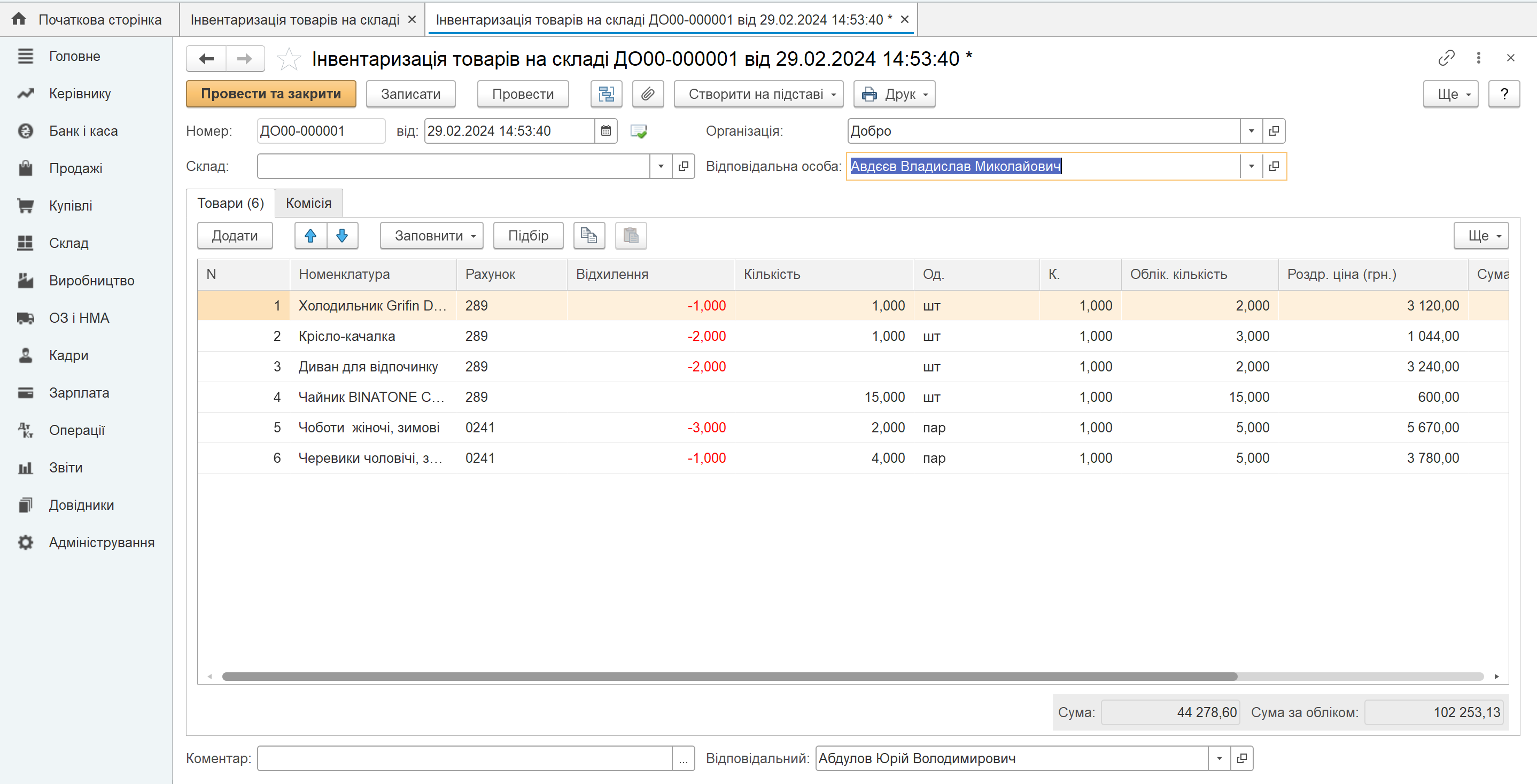Move table row up with blue arrow
Screen dimensions: 1537x784
(310, 236)
